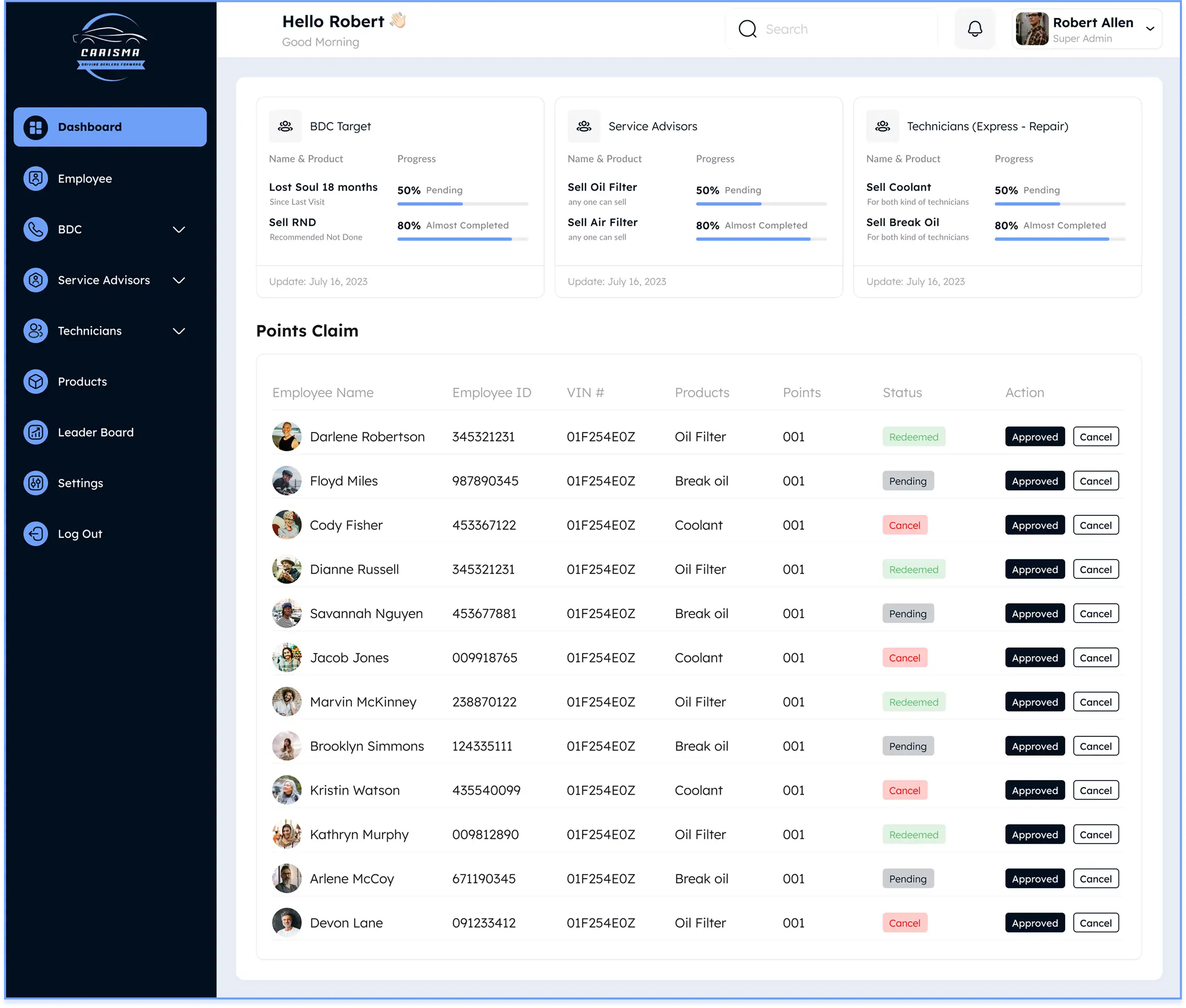The image size is (1186, 1008).
Task: Click the Leader Board chart icon
Action: click(36, 433)
